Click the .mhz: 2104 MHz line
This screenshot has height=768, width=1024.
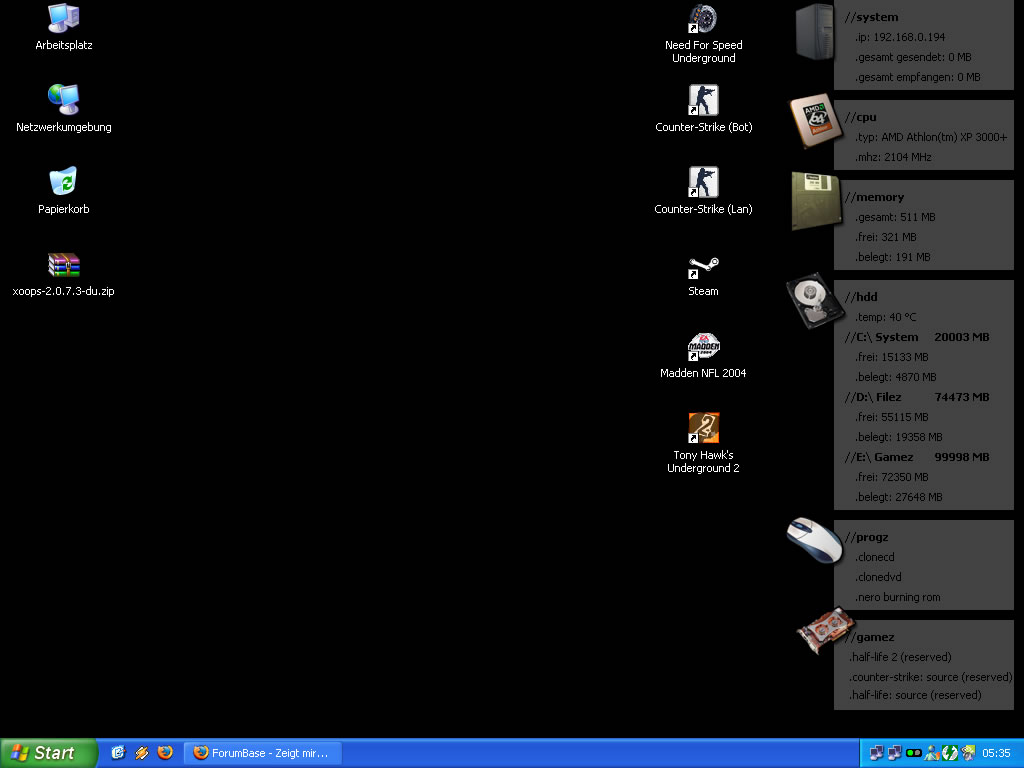(x=893, y=157)
